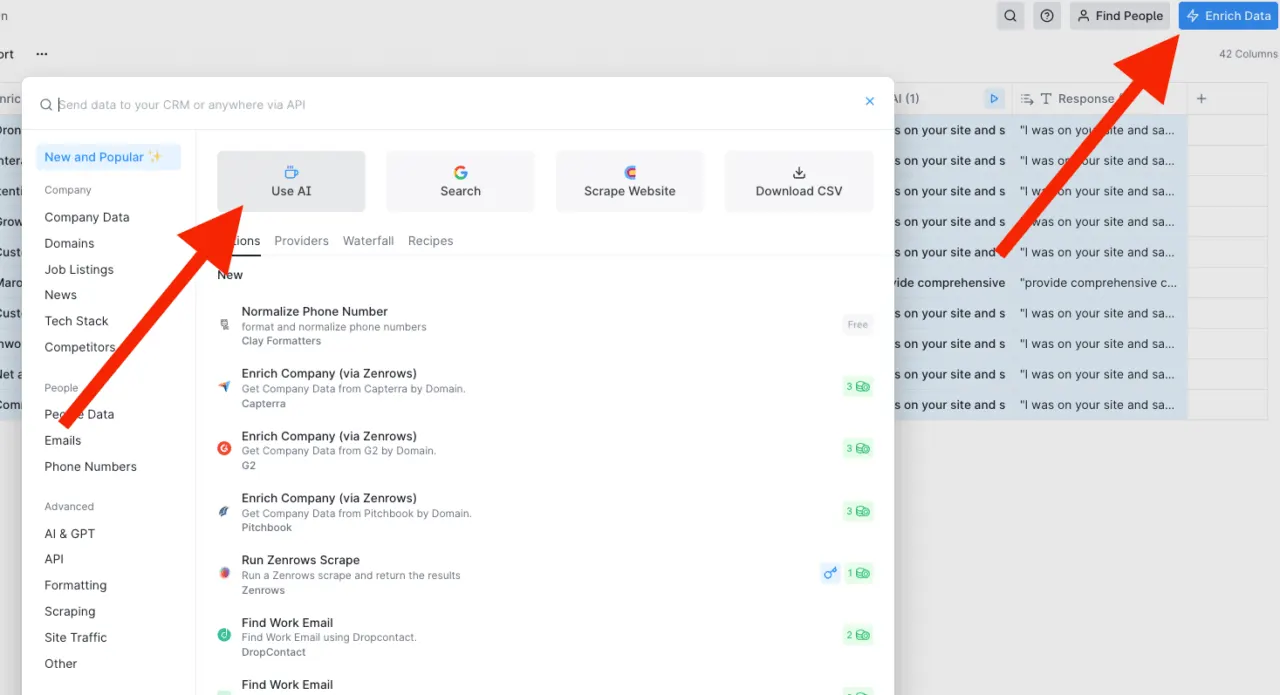Screen dimensions: 1280x695
Task: Open the API category
Action: point(54,559)
